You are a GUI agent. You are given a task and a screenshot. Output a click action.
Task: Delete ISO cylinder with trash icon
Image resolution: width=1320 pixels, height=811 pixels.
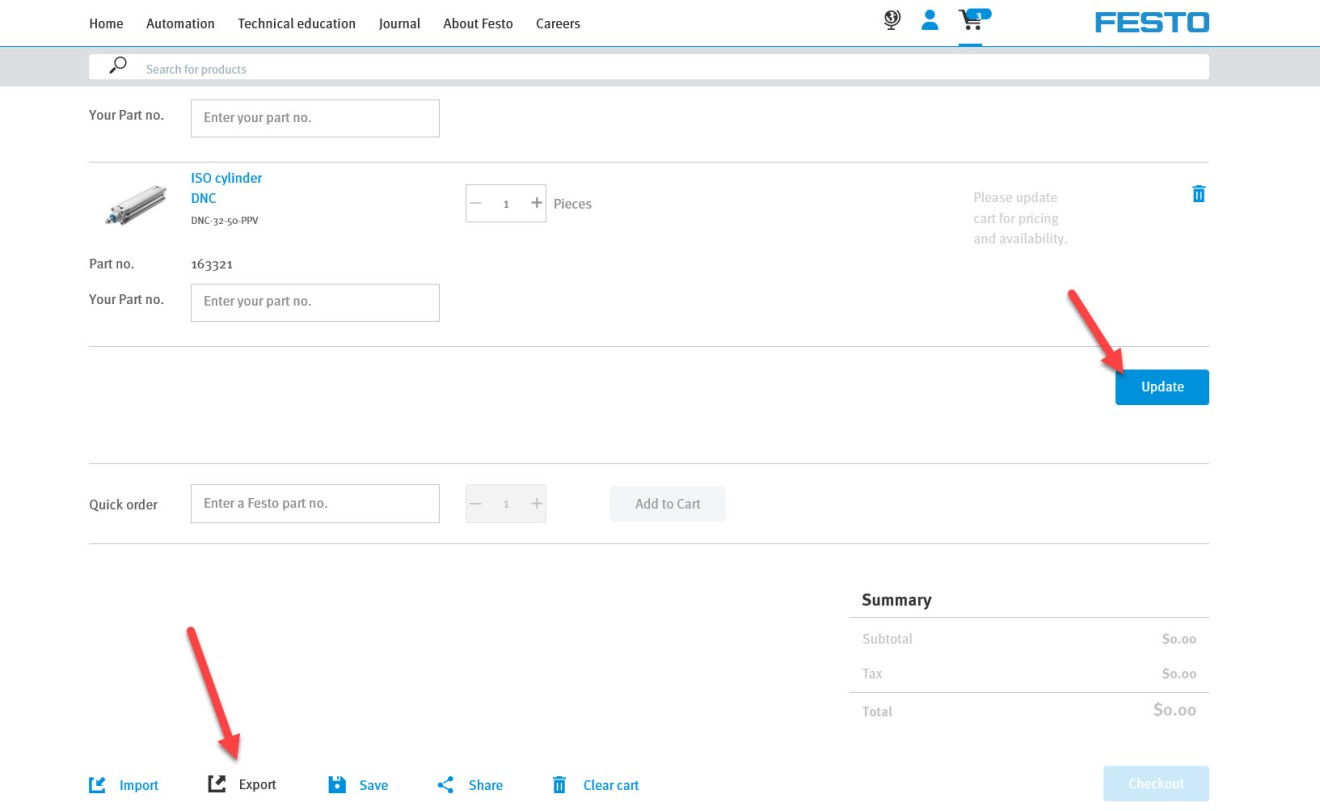tap(1199, 194)
